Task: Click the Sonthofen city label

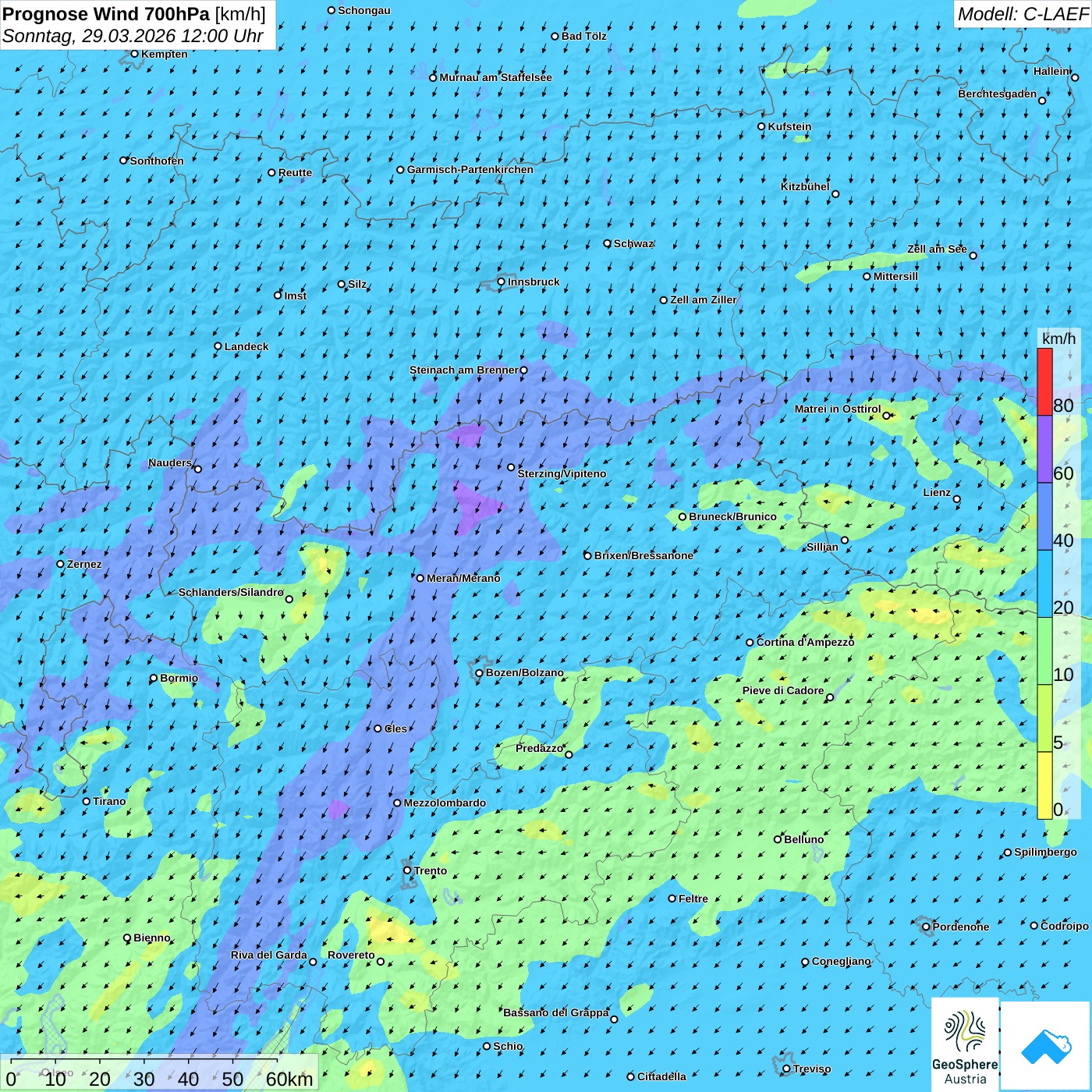Action: 157,161
